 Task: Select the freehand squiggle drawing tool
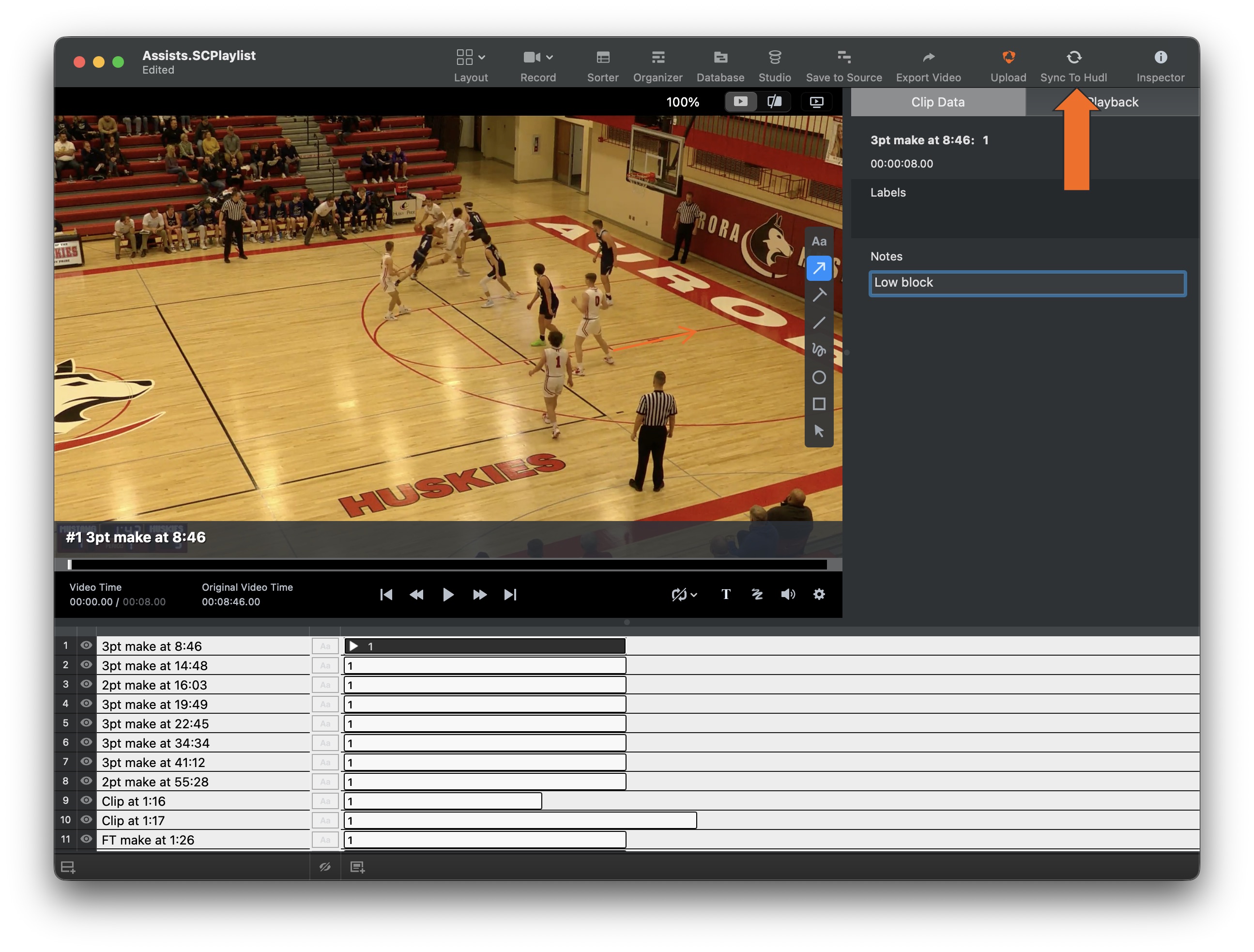point(819,350)
